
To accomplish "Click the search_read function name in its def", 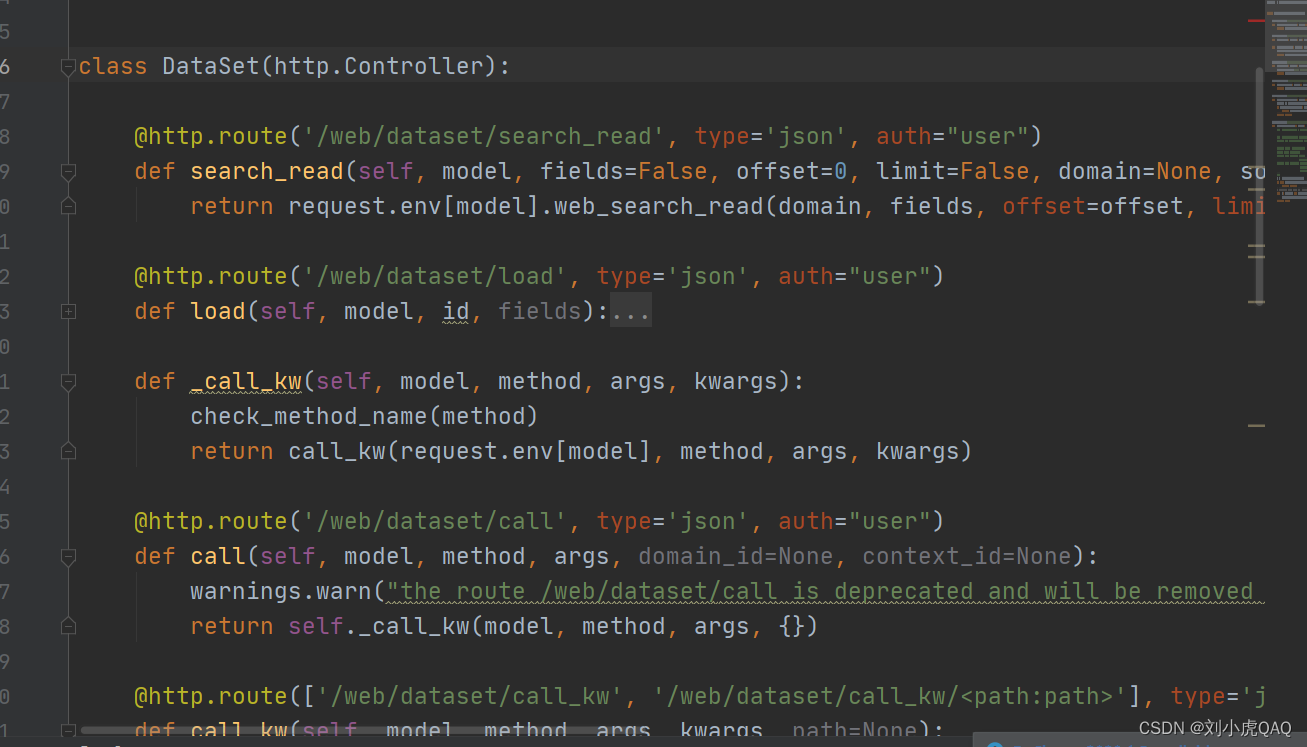I will point(267,172).
